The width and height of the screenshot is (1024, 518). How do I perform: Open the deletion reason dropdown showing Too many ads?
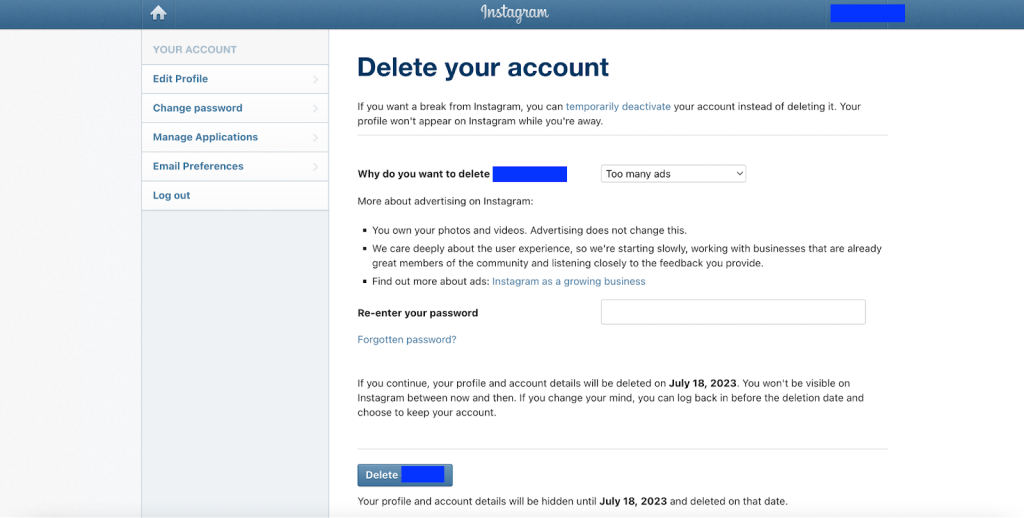tap(673, 174)
